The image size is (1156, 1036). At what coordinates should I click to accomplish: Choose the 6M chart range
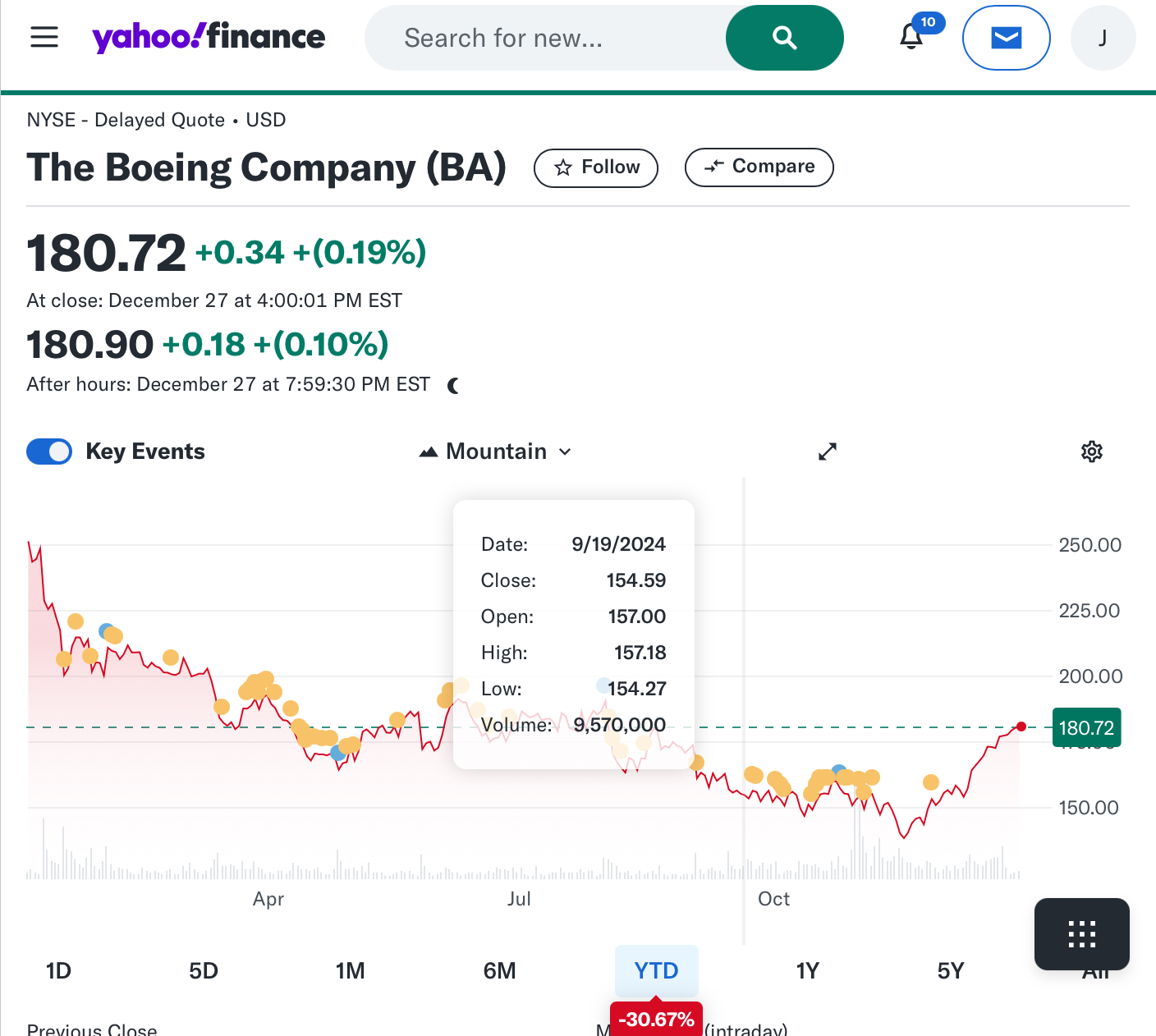coord(499,971)
